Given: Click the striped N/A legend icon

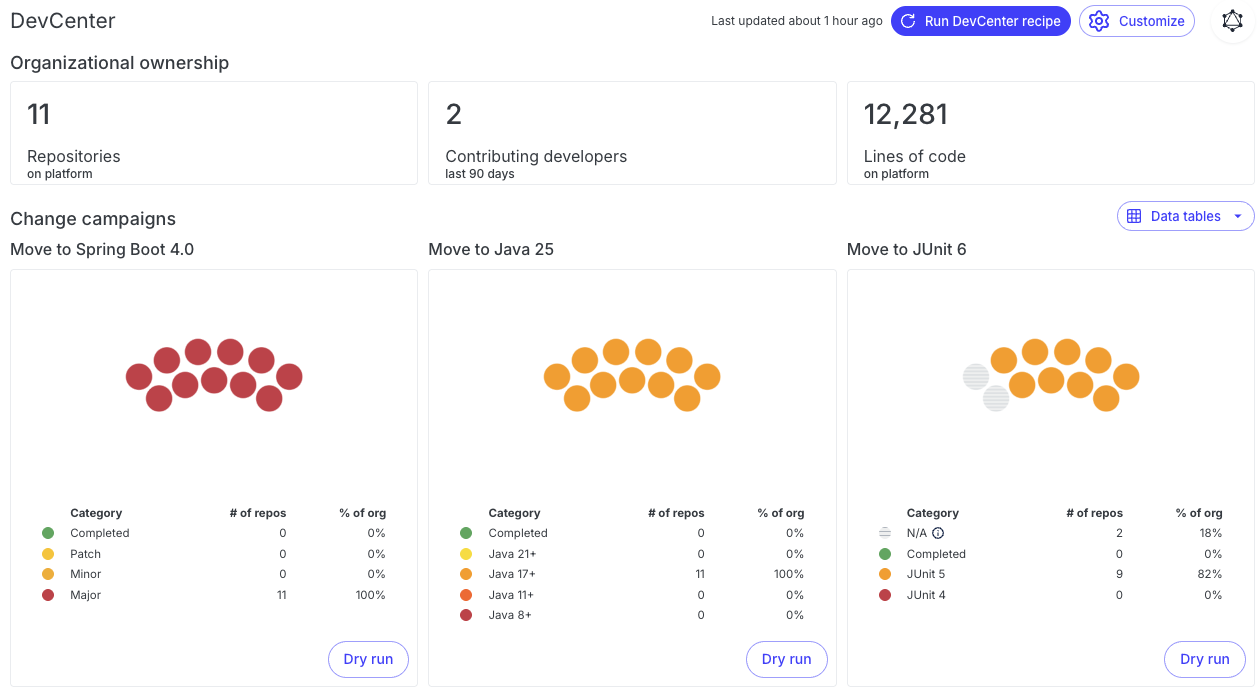Looking at the screenshot, I should 884,533.
